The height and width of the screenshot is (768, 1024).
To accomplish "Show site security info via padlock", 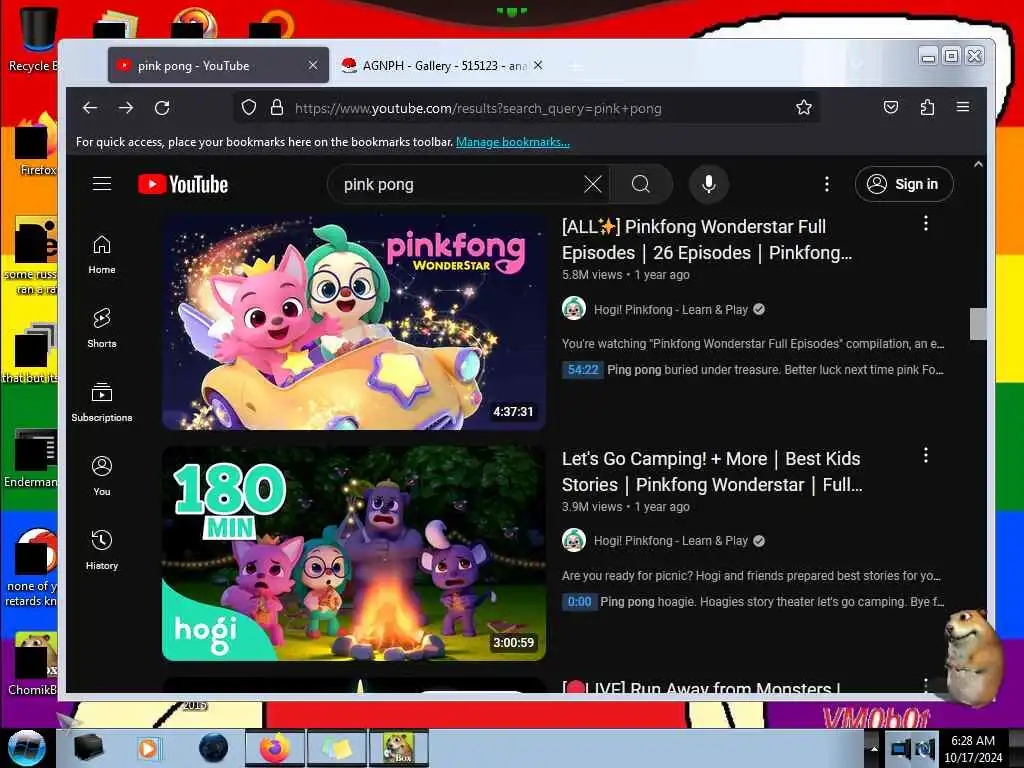I will pyautogui.click(x=277, y=108).
